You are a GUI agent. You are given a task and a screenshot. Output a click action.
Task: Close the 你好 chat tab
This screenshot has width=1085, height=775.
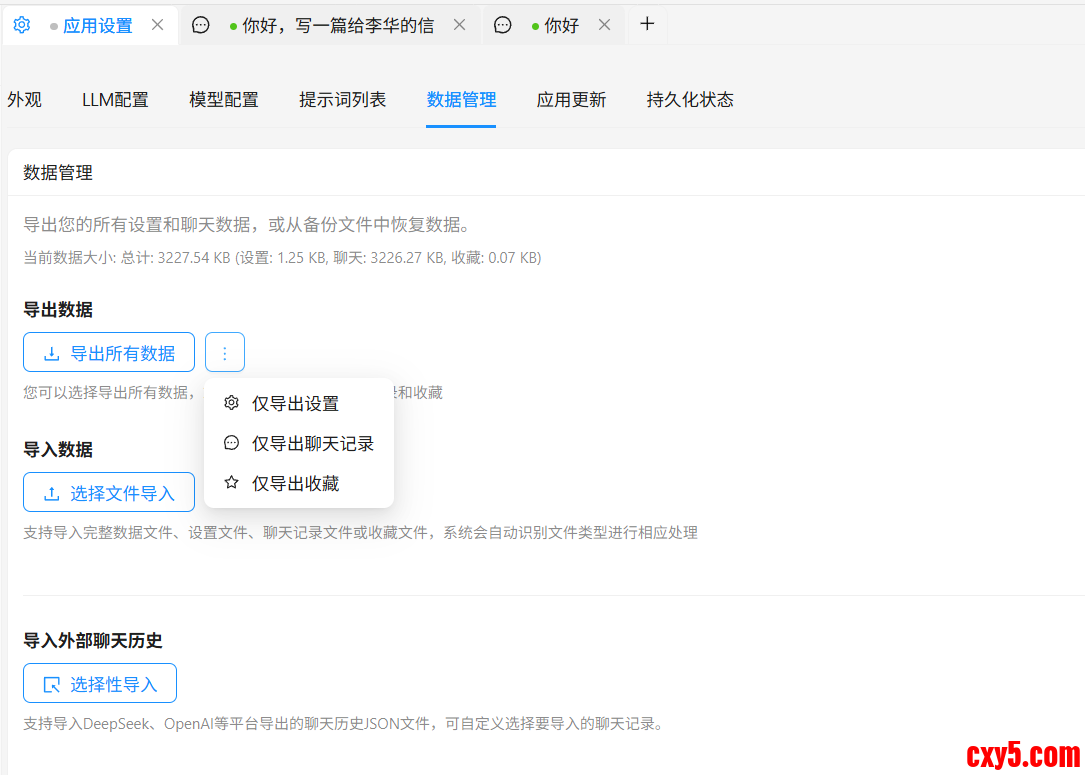click(604, 25)
